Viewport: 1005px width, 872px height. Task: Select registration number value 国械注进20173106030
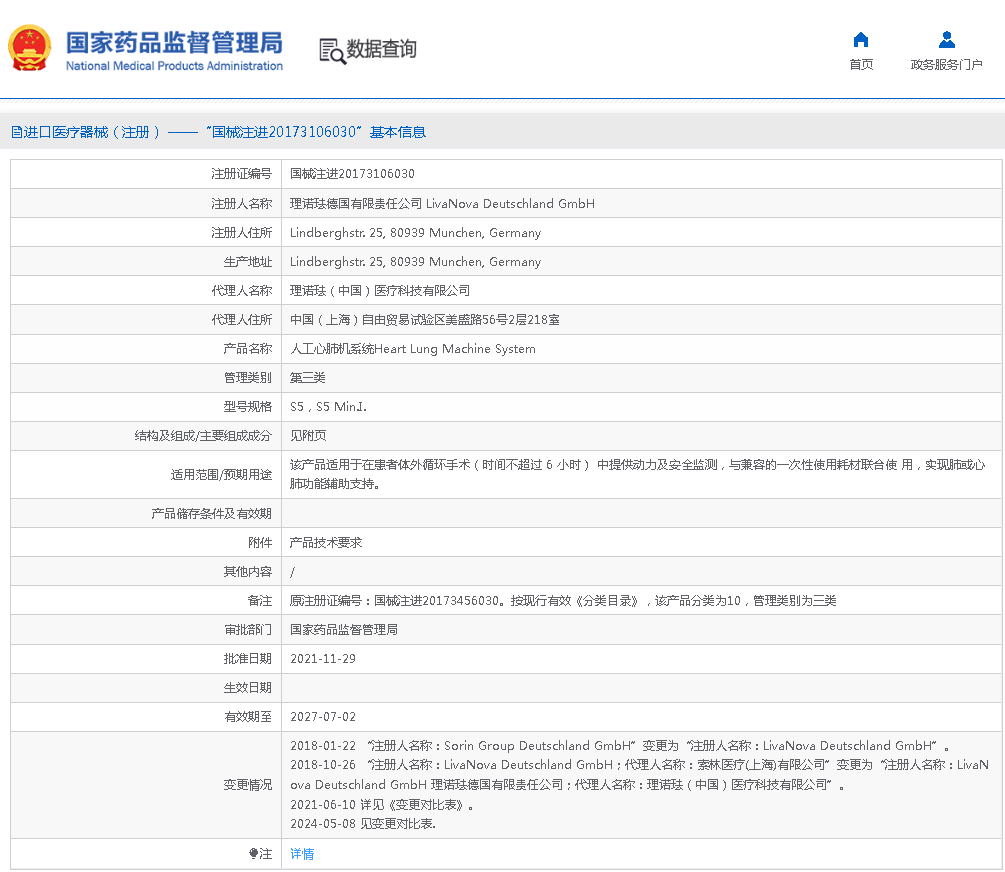pyautogui.click(x=352, y=174)
